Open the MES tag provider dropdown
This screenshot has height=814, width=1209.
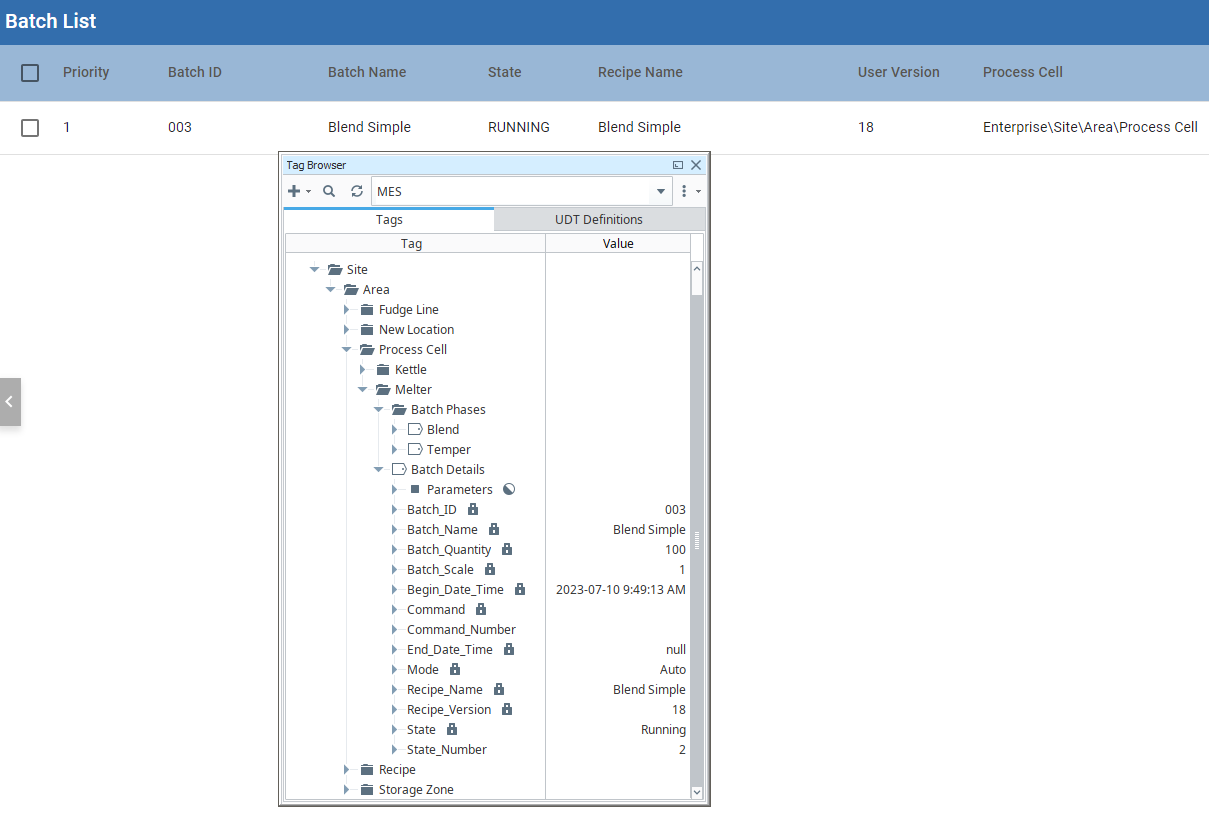pyautogui.click(x=661, y=191)
